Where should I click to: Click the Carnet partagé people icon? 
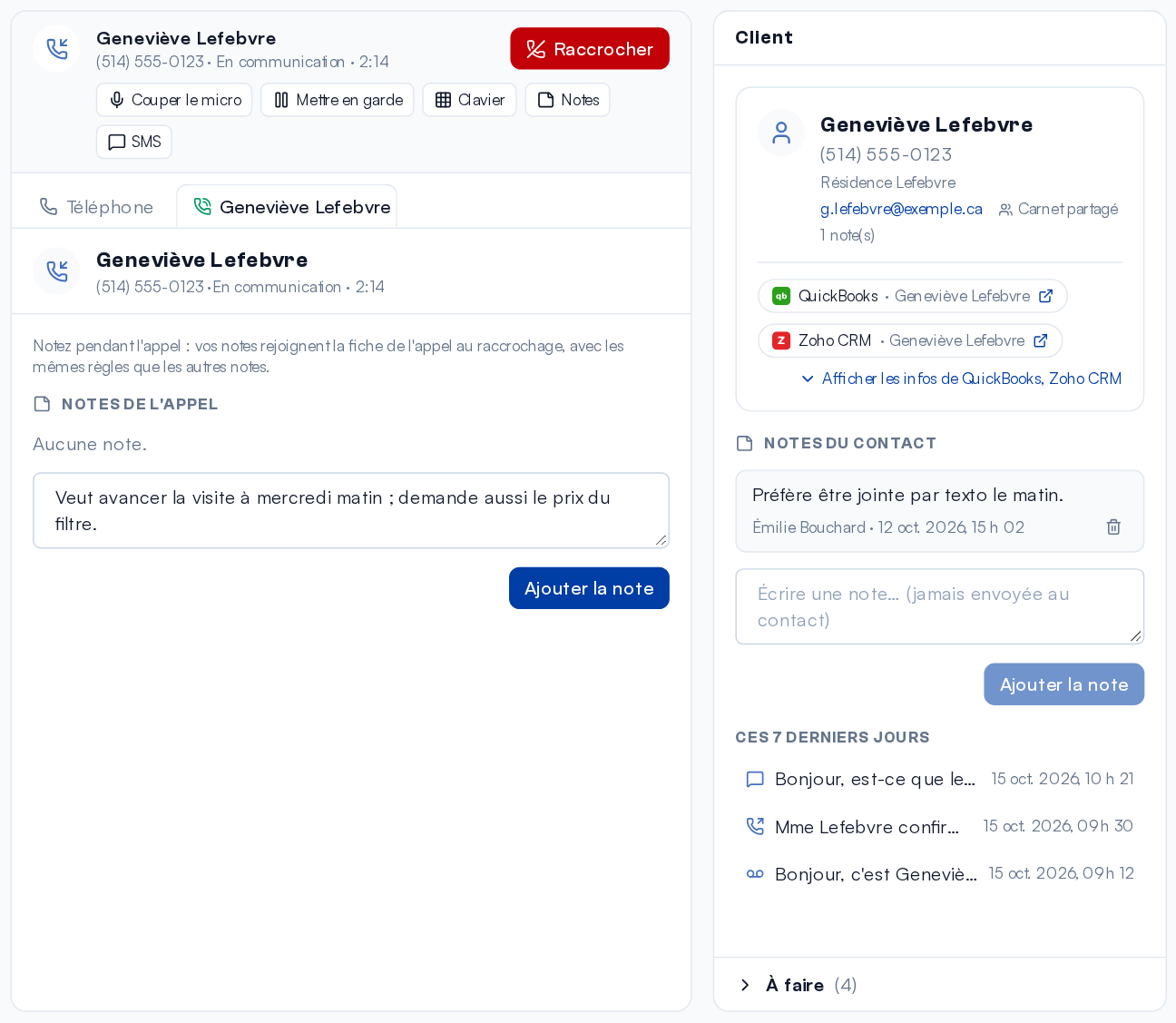click(x=1005, y=210)
